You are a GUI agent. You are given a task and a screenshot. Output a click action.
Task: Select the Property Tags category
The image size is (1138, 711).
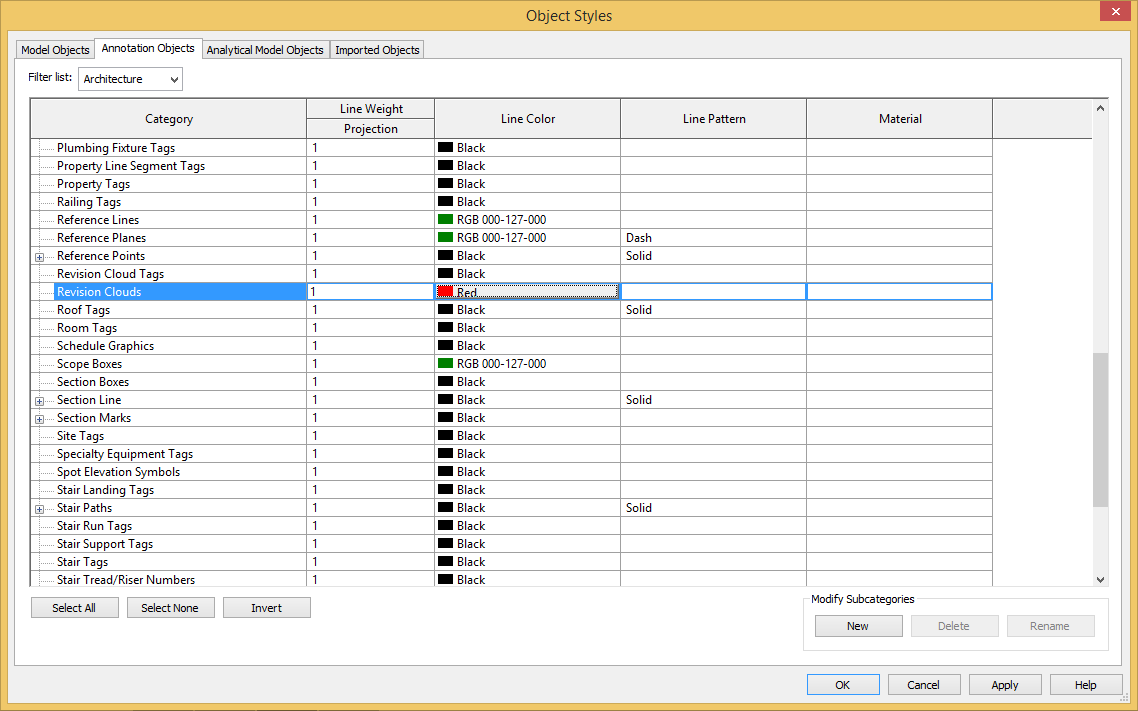tap(94, 184)
